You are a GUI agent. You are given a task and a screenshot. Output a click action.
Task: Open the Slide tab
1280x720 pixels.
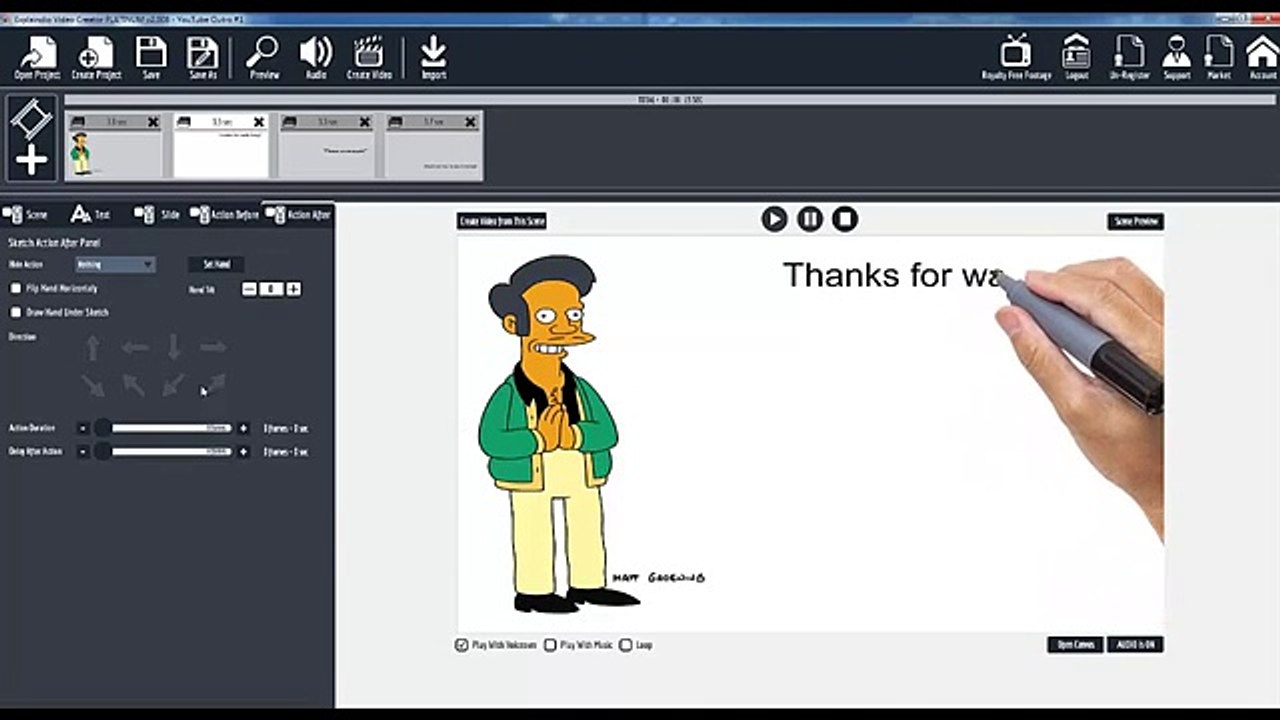pyautogui.click(x=158, y=215)
